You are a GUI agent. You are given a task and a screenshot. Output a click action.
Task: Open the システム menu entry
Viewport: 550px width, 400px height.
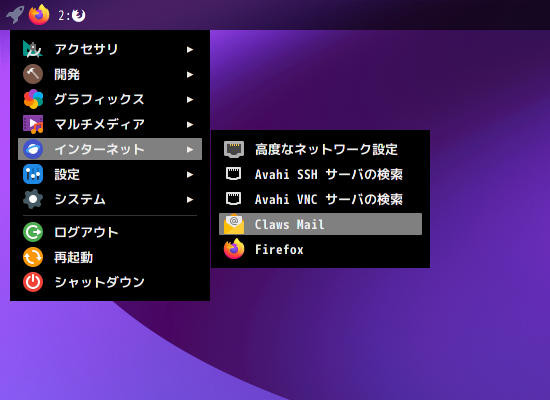[110, 199]
